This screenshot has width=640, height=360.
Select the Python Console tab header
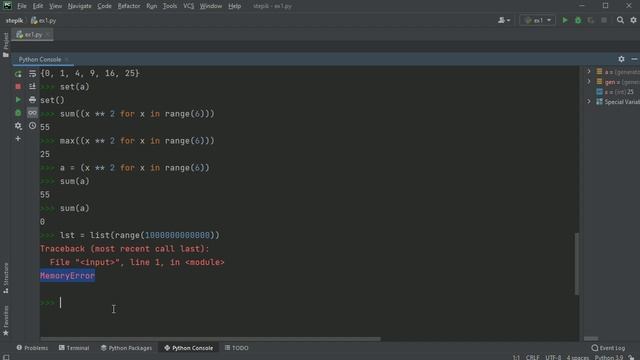[40, 60]
